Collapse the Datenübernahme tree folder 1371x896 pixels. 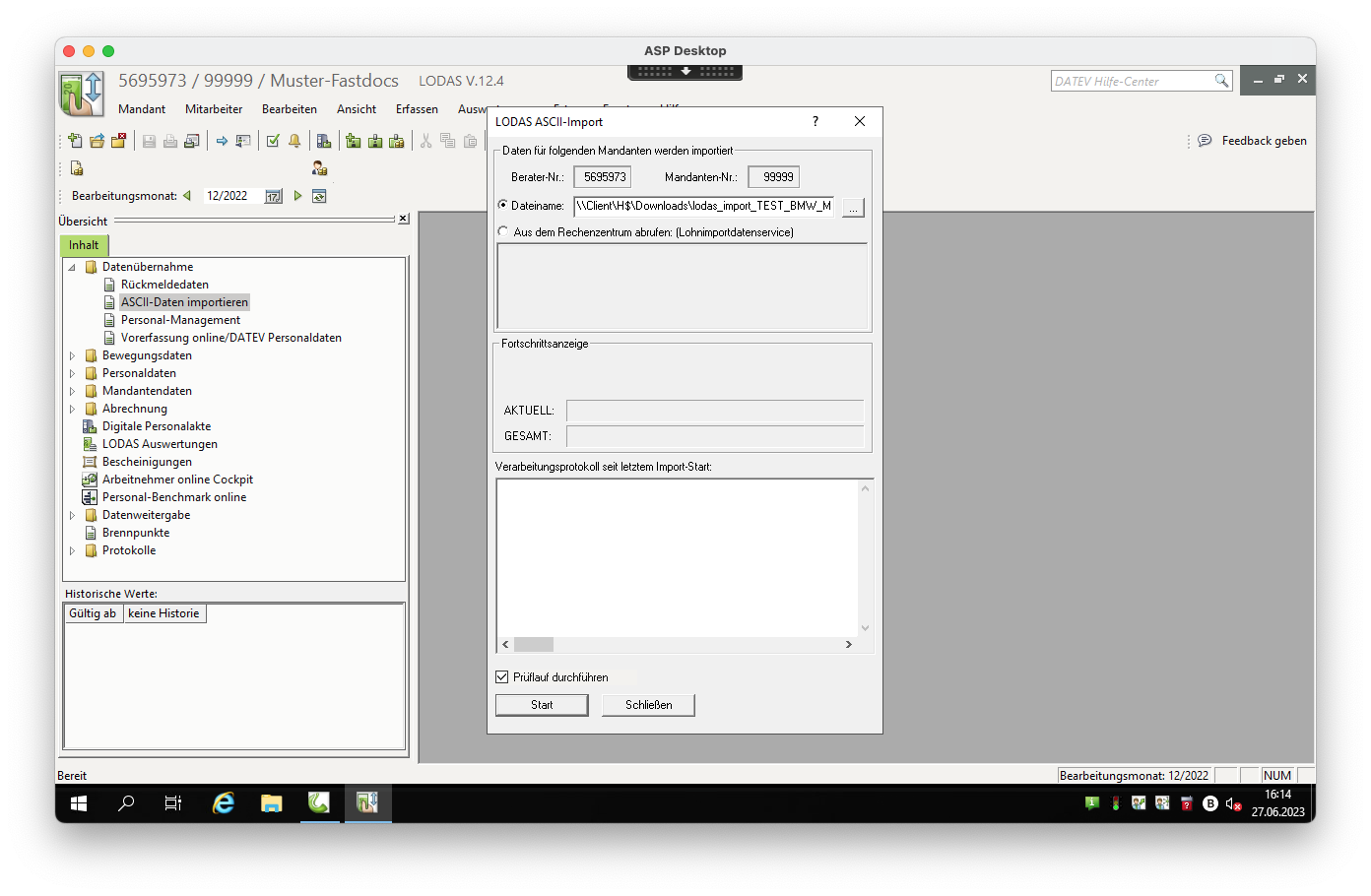(72, 267)
